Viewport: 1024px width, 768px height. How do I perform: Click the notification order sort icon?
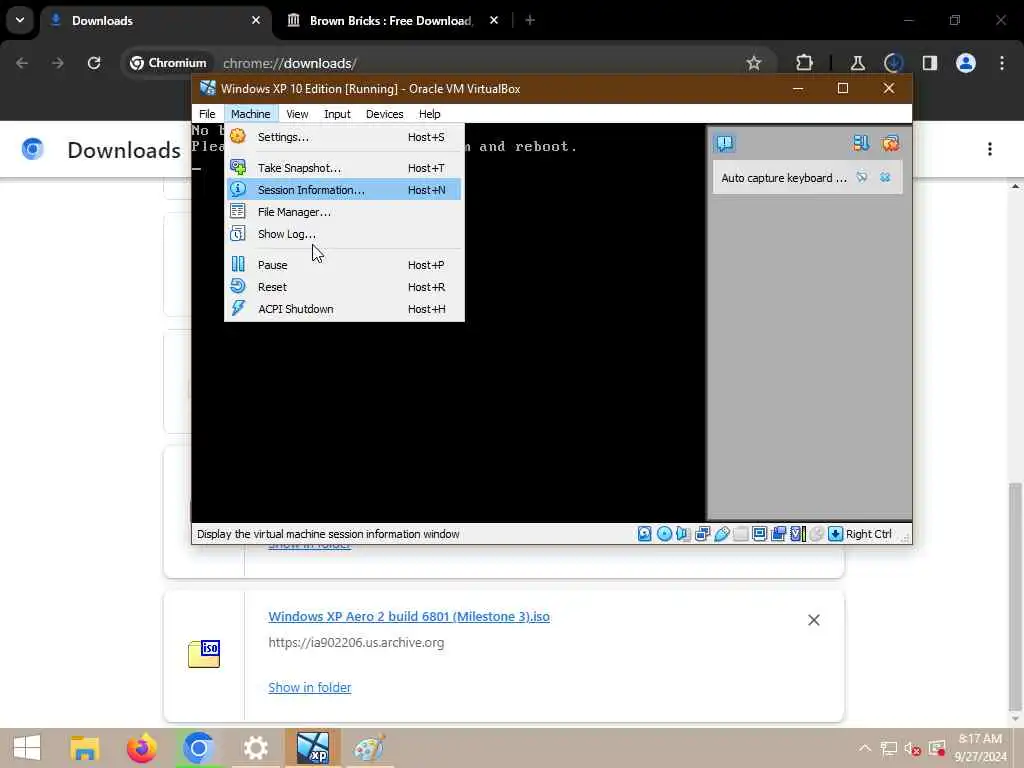861,143
